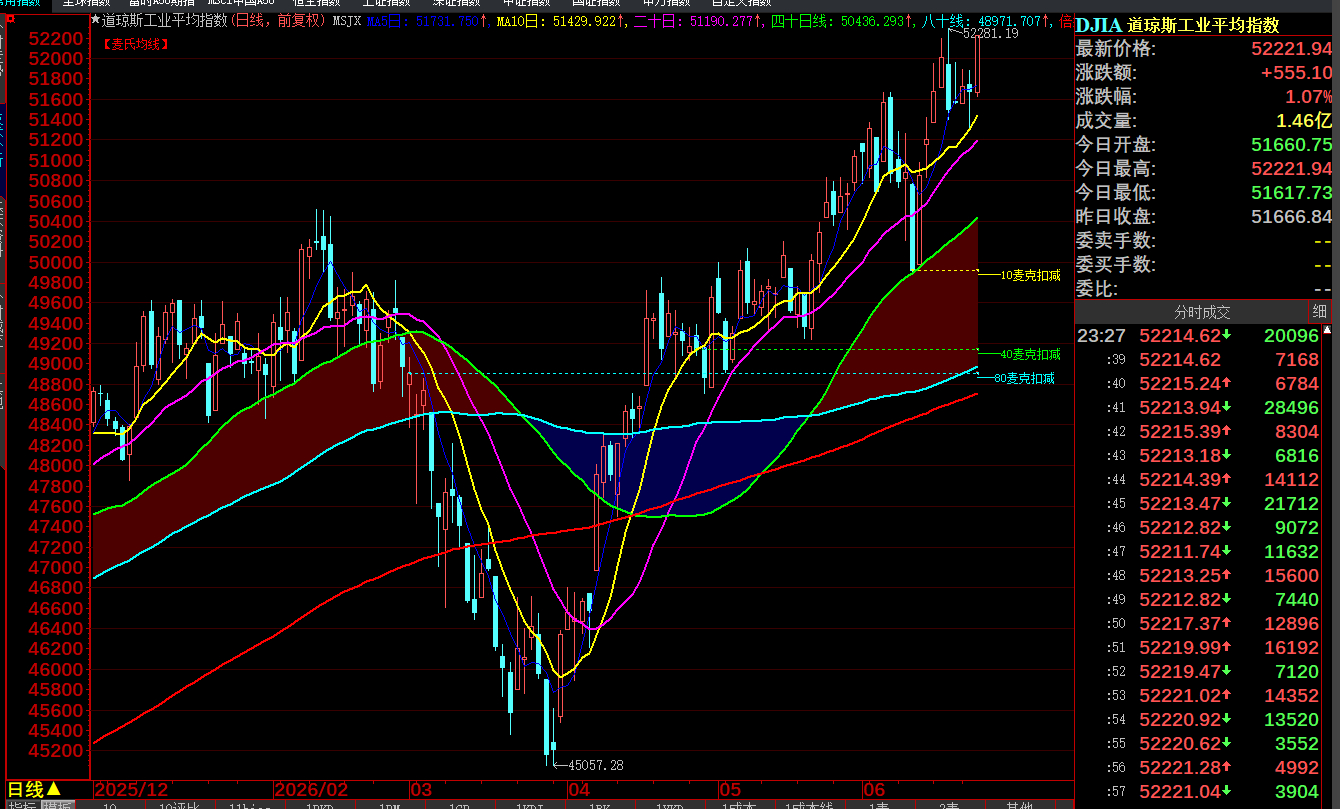
Task: Click the 48000 price axis label
Action: click(57, 466)
